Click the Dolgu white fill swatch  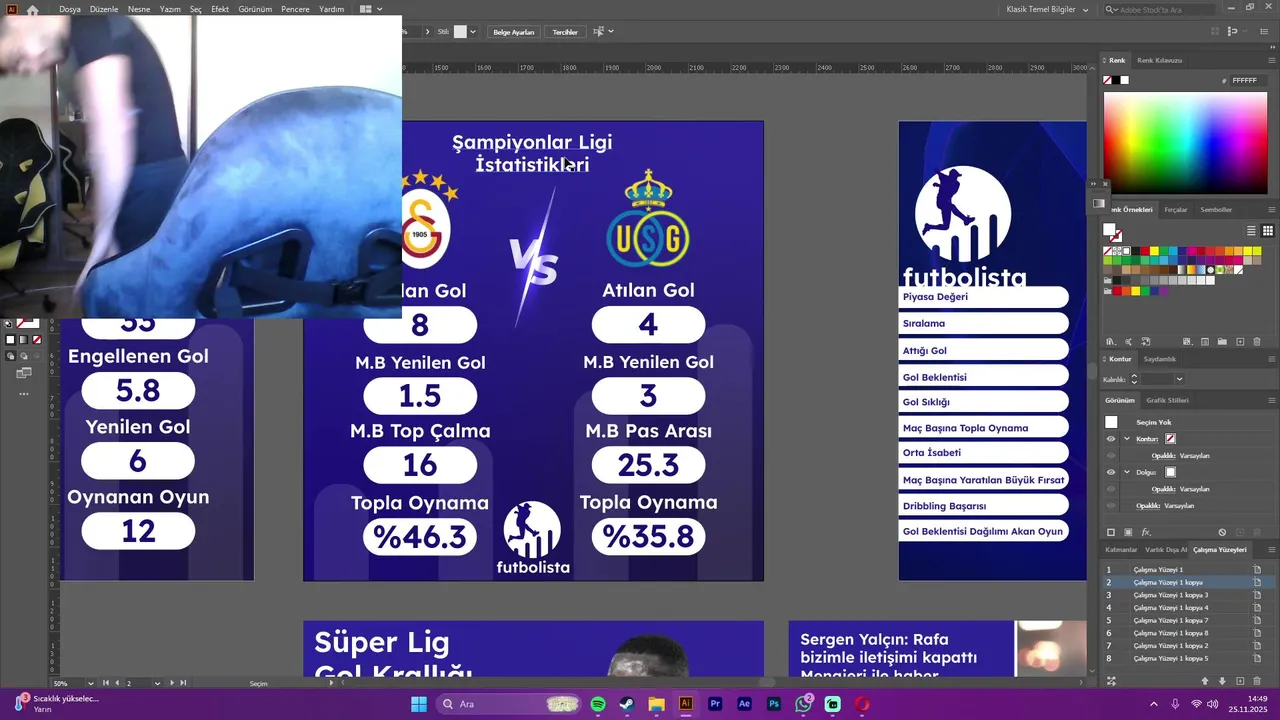coord(1170,472)
